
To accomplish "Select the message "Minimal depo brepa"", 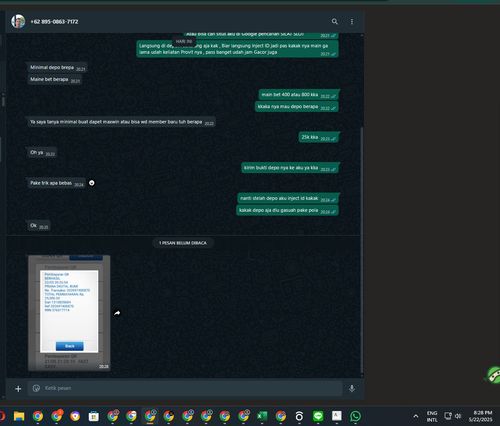I will pos(57,68).
